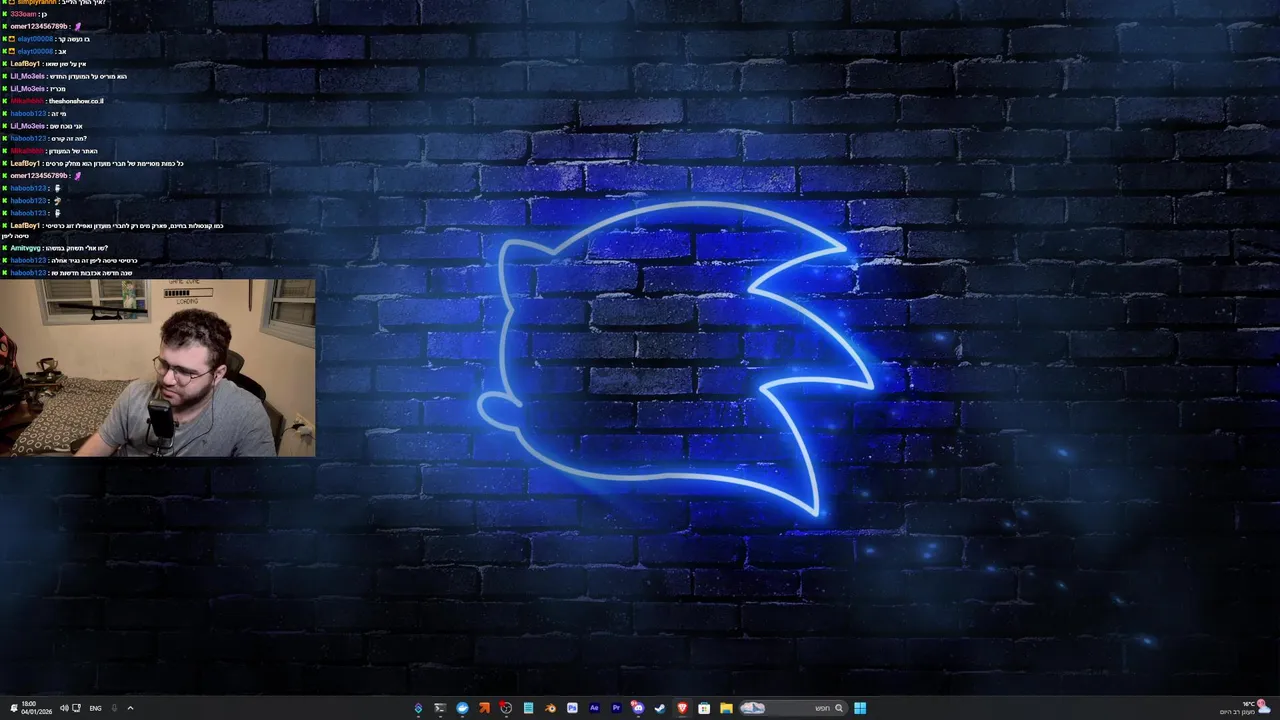Click the webcam overlay of the streamer
The image size is (1280, 720).
(x=158, y=368)
